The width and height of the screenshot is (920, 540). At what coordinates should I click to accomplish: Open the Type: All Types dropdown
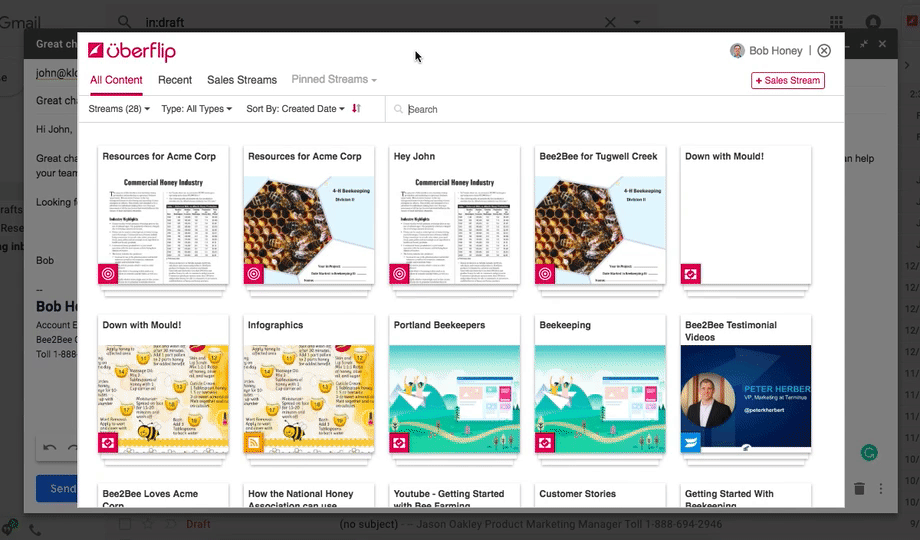(x=197, y=109)
